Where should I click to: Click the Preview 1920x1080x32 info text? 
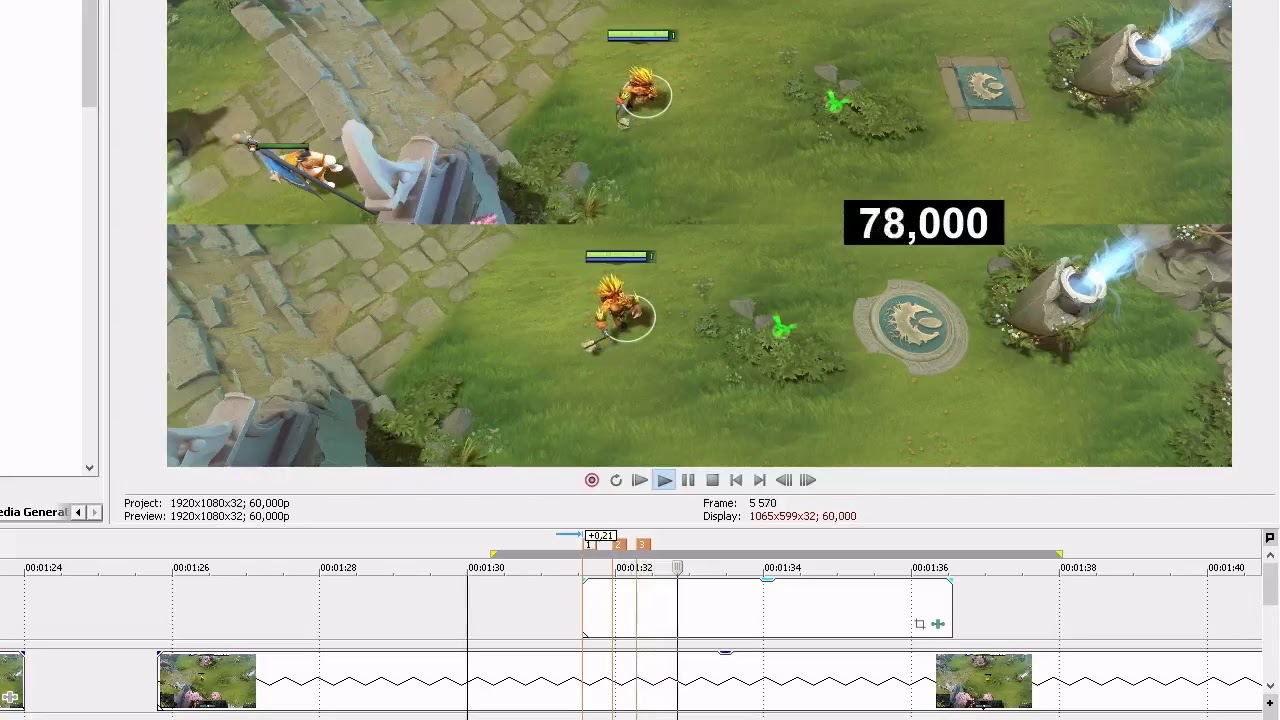coord(207,517)
